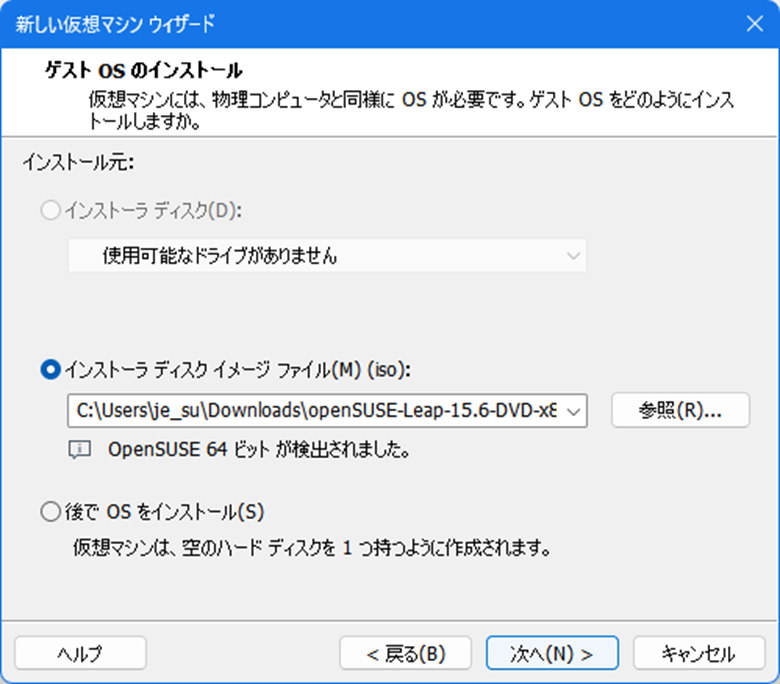Click the 新しい仮想マシン ウィザード title bar
780x684 pixels.
(300, 23)
